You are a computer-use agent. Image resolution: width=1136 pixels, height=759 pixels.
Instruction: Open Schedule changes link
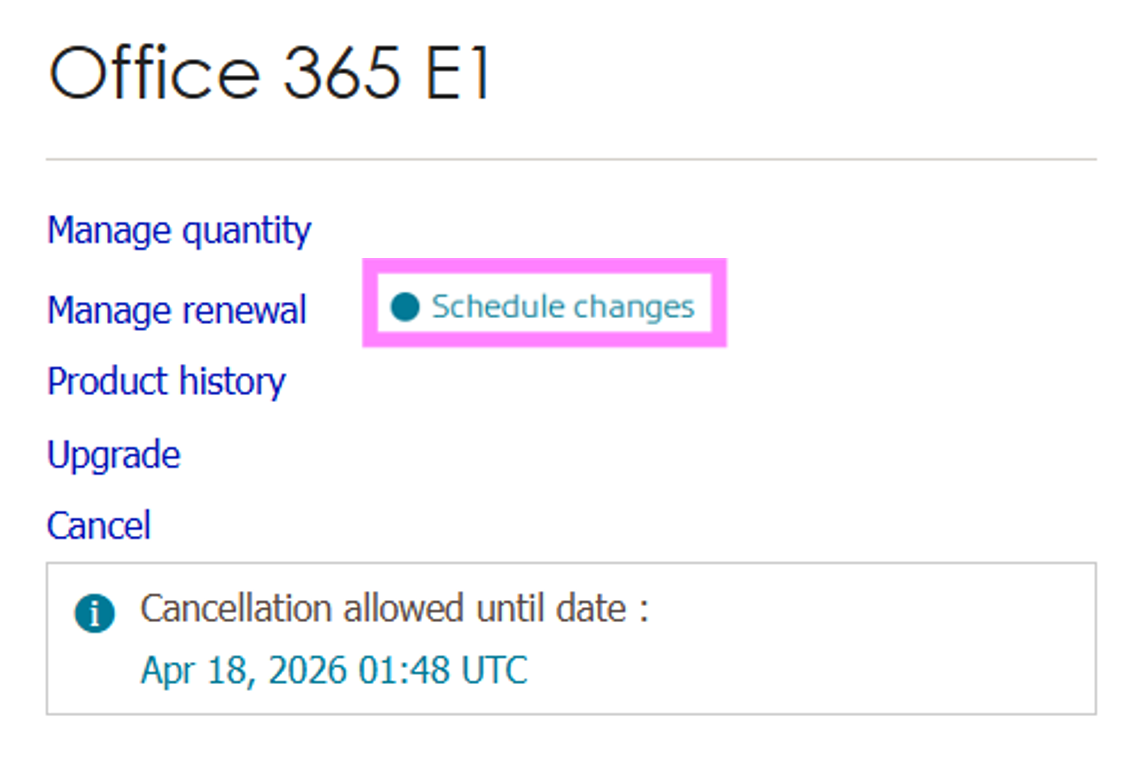(562, 306)
